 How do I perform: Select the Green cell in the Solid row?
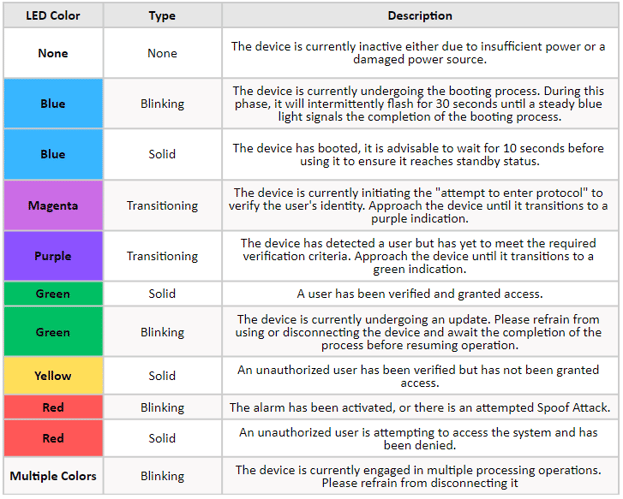(53, 294)
